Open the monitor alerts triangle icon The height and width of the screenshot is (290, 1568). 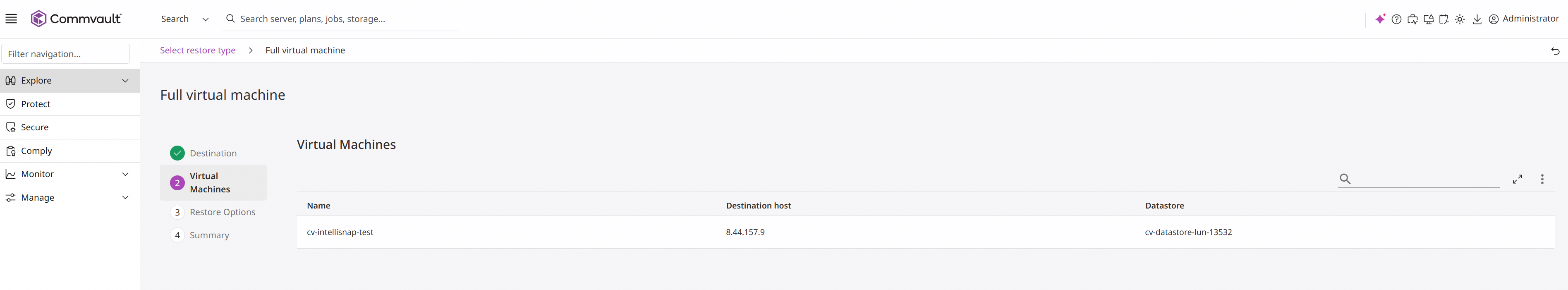pos(1428,19)
